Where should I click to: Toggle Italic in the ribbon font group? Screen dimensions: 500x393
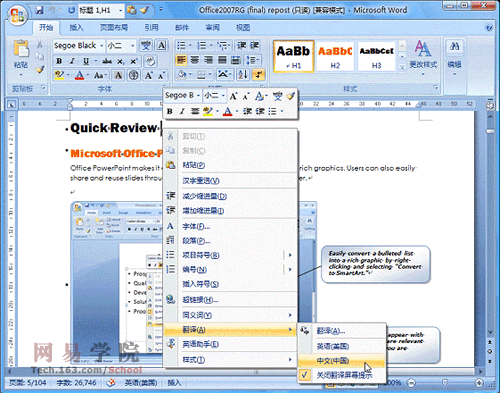[72, 61]
